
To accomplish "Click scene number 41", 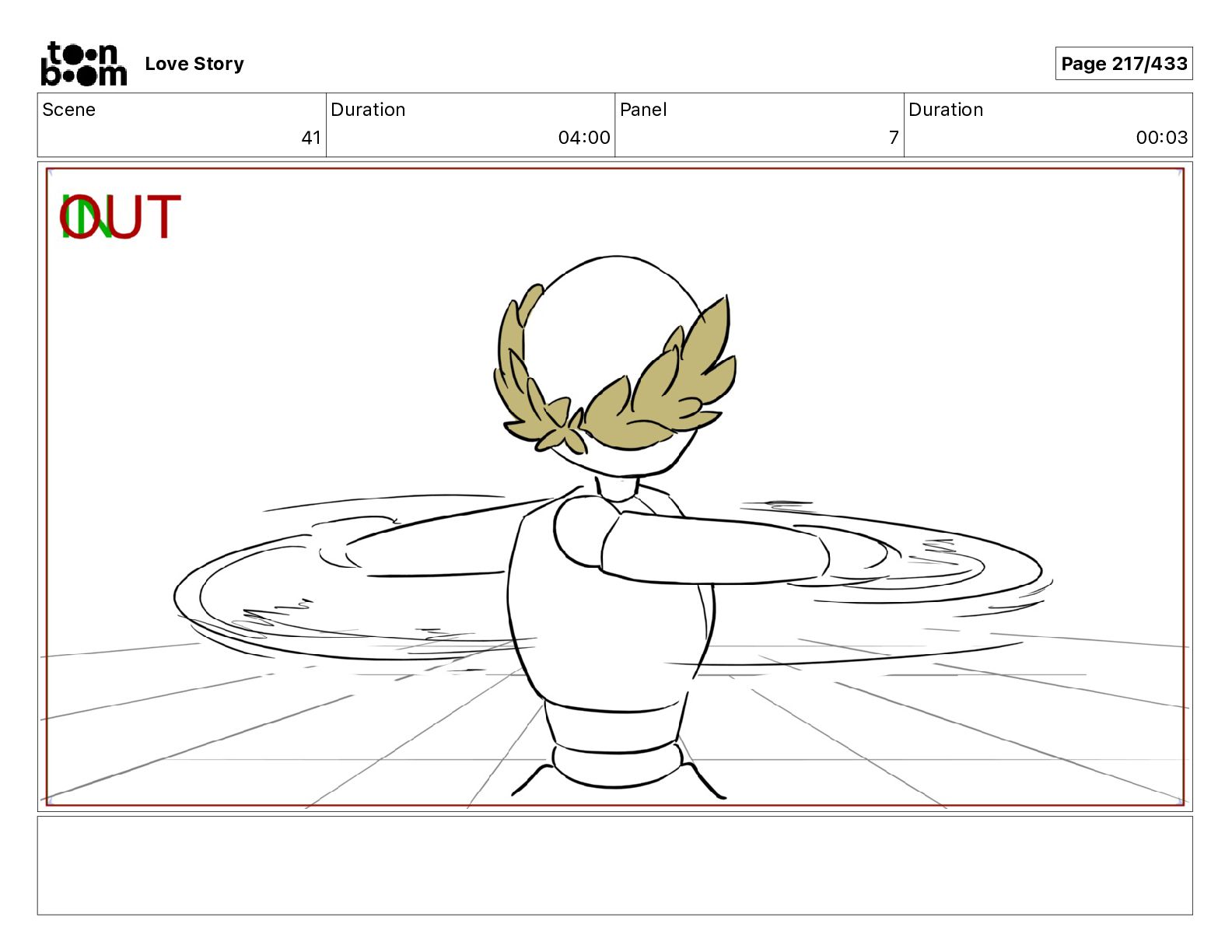I will click(311, 138).
